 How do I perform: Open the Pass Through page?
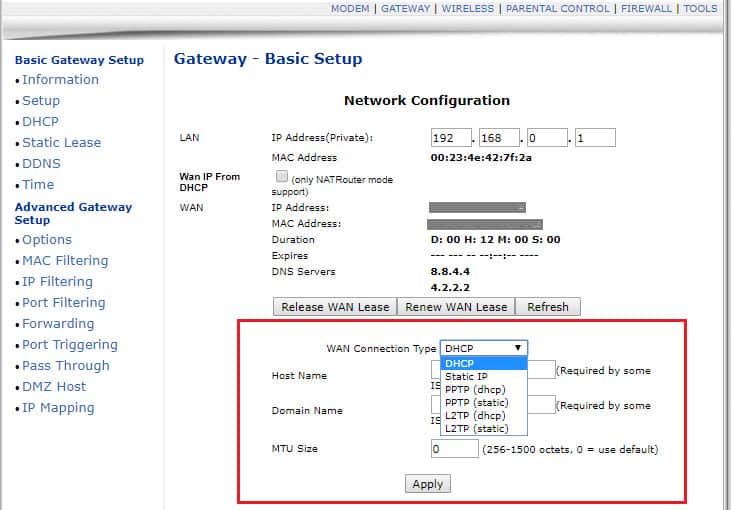66,365
